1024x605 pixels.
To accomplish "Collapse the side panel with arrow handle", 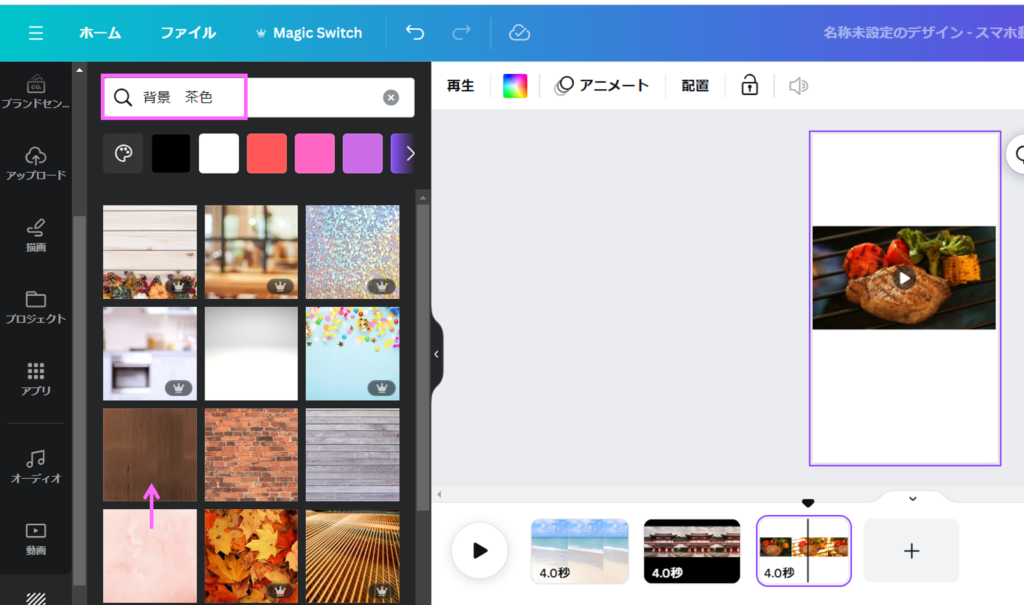I will (436, 354).
